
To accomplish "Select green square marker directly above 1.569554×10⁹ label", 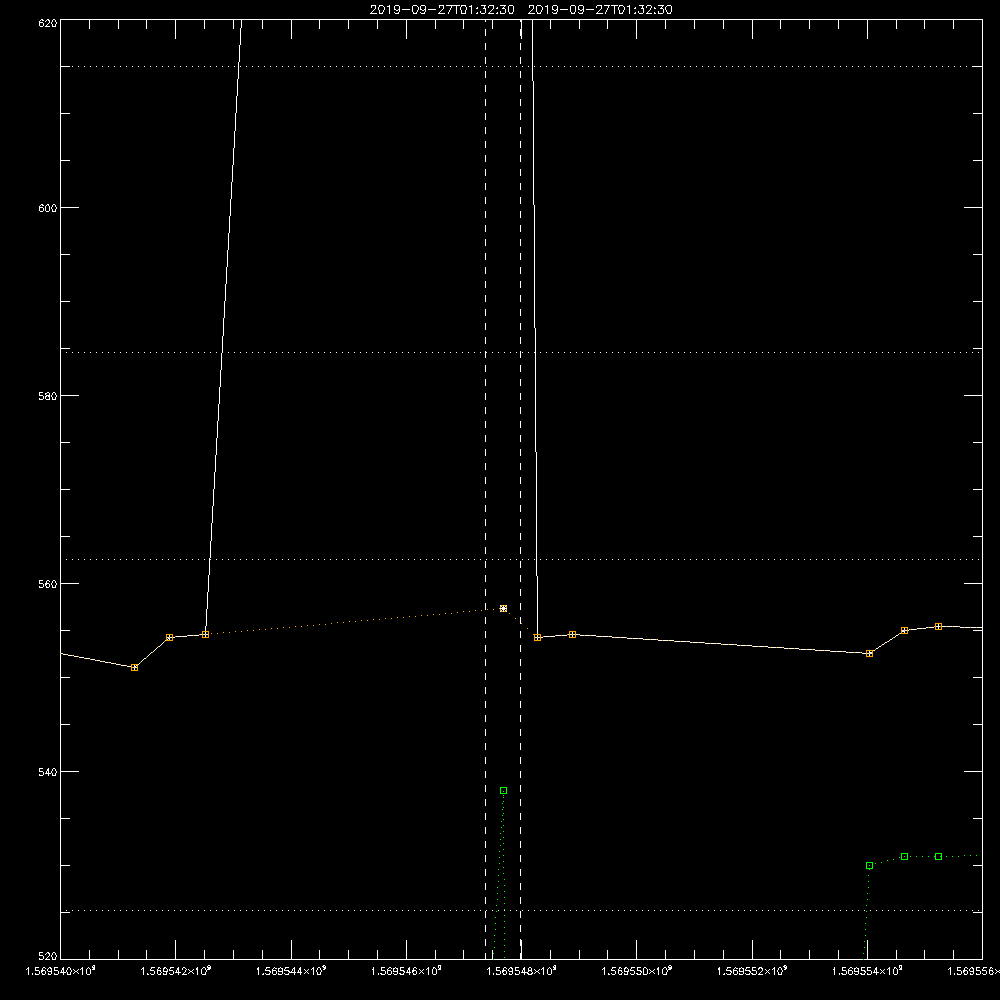I will coord(869,866).
